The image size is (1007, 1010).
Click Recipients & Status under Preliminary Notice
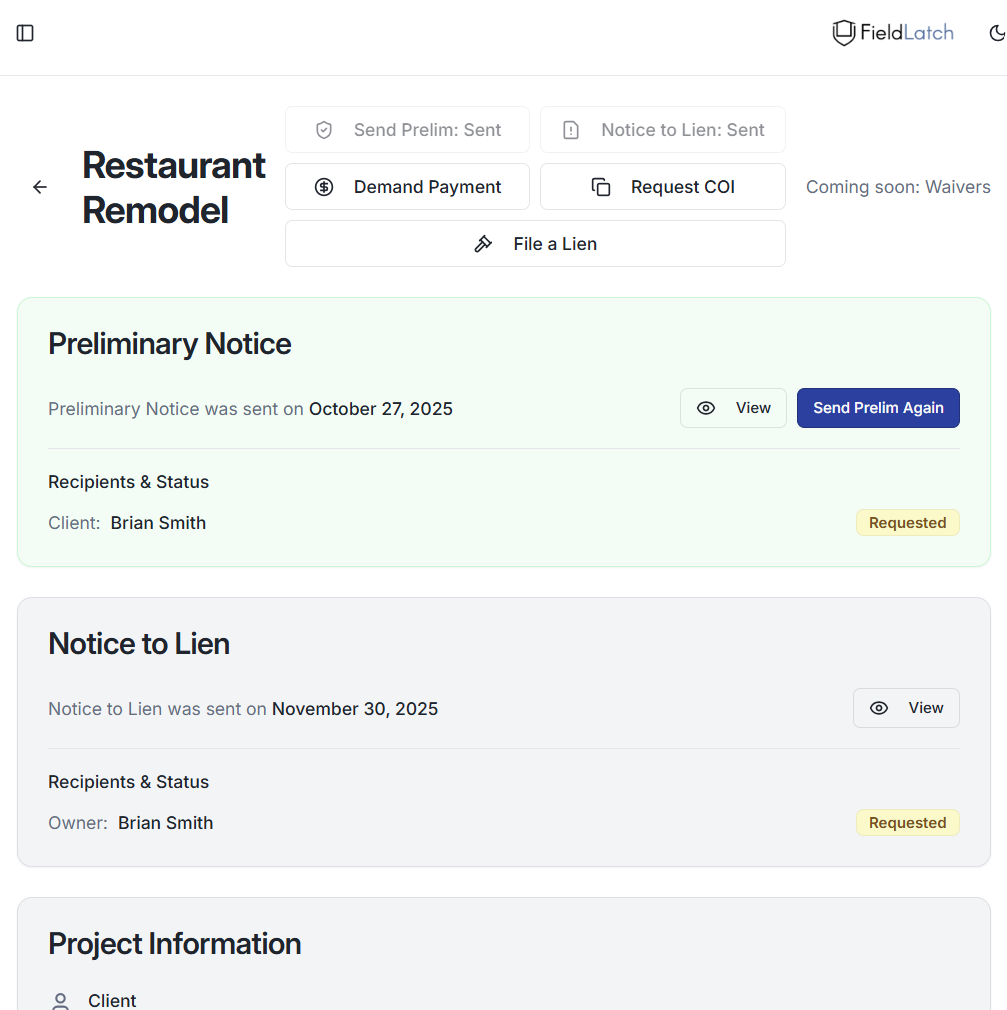(129, 482)
